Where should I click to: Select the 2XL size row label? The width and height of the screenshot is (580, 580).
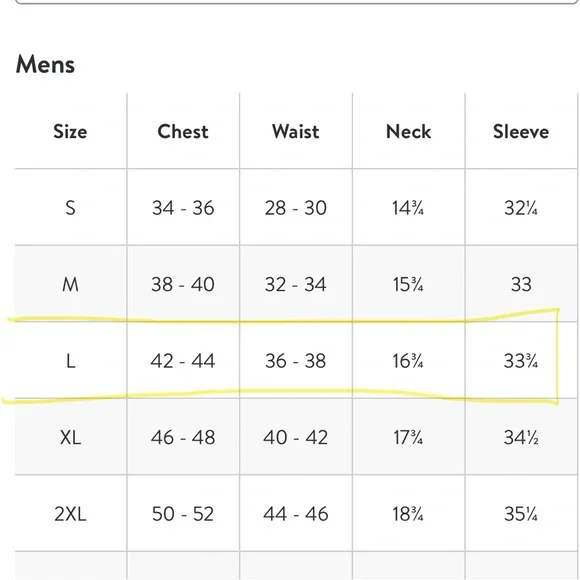pyautogui.click(x=70, y=514)
